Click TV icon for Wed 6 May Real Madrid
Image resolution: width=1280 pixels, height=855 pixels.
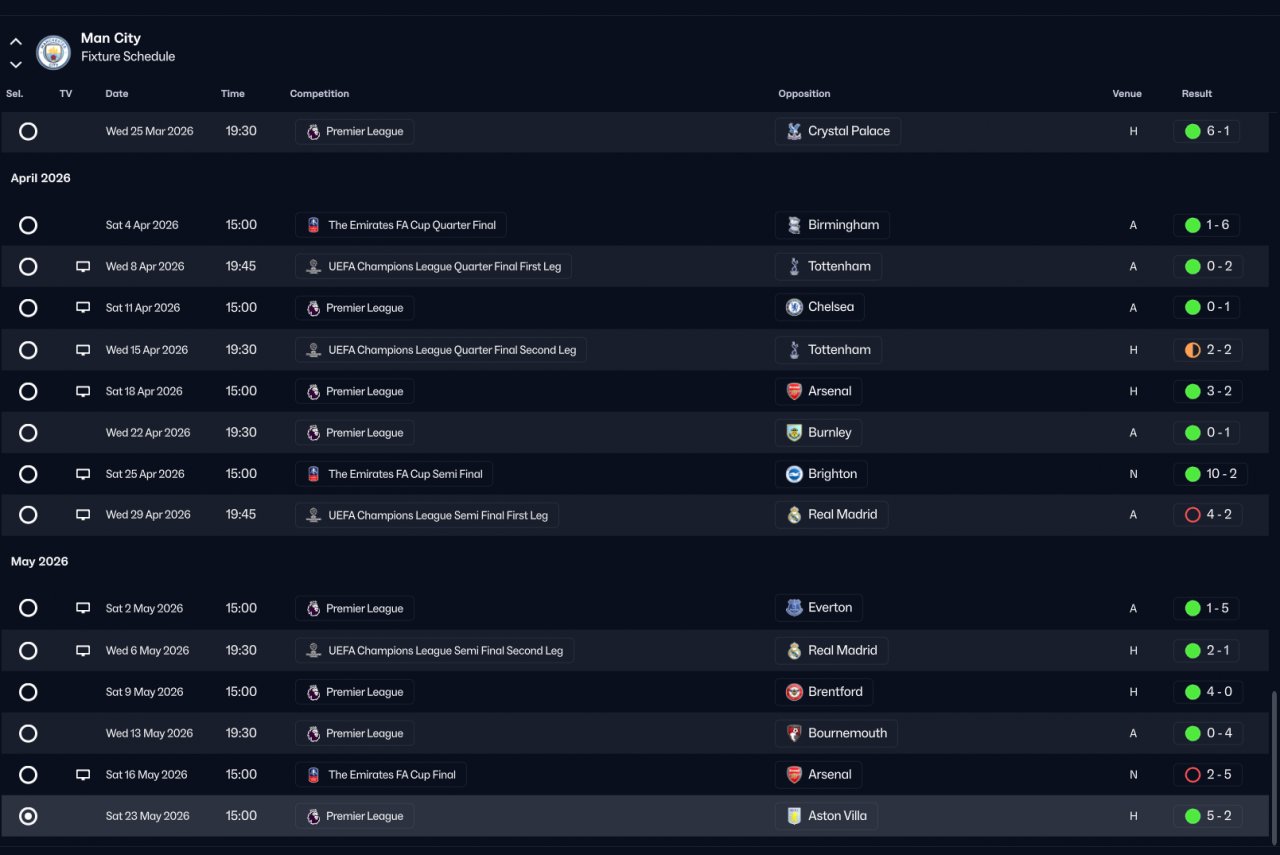[x=83, y=650]
